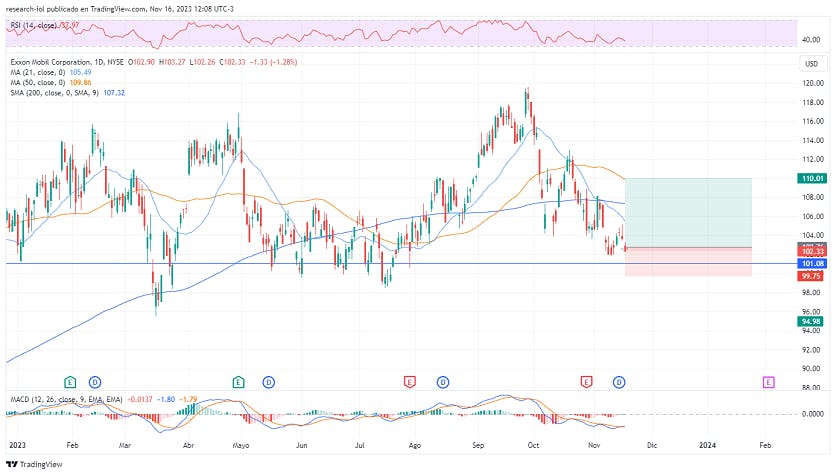Viewport: 836px width, 475px height.
Task: Click the 120.00 price axis label
Action: click(813, 83)
